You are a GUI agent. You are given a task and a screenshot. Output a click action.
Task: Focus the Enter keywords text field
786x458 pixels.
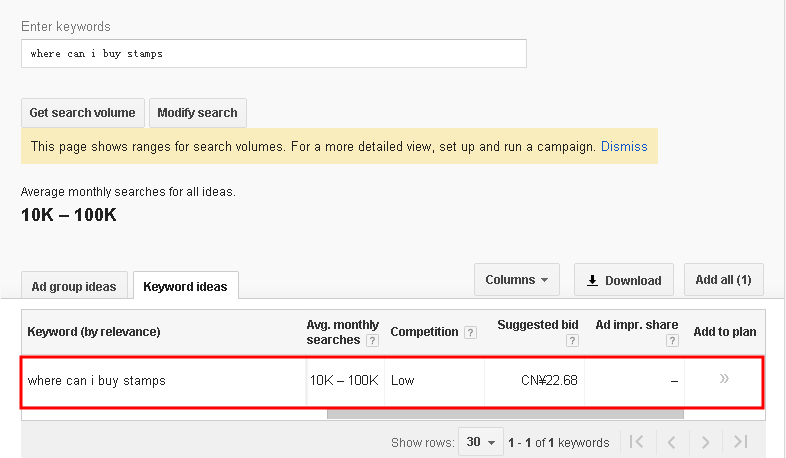click(273, 54)
